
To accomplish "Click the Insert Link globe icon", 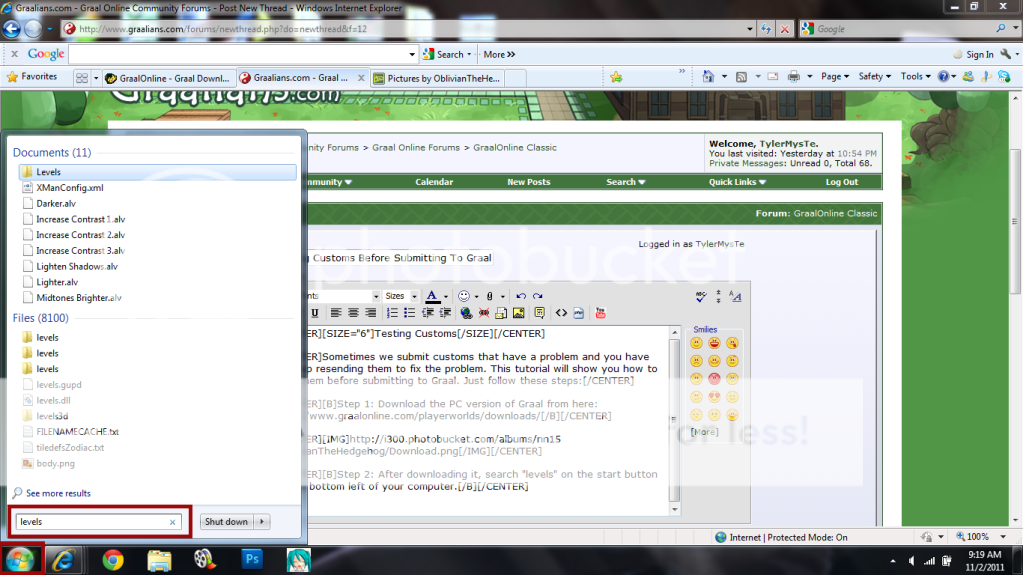I will pyautogui.click(x=466, y=313).
